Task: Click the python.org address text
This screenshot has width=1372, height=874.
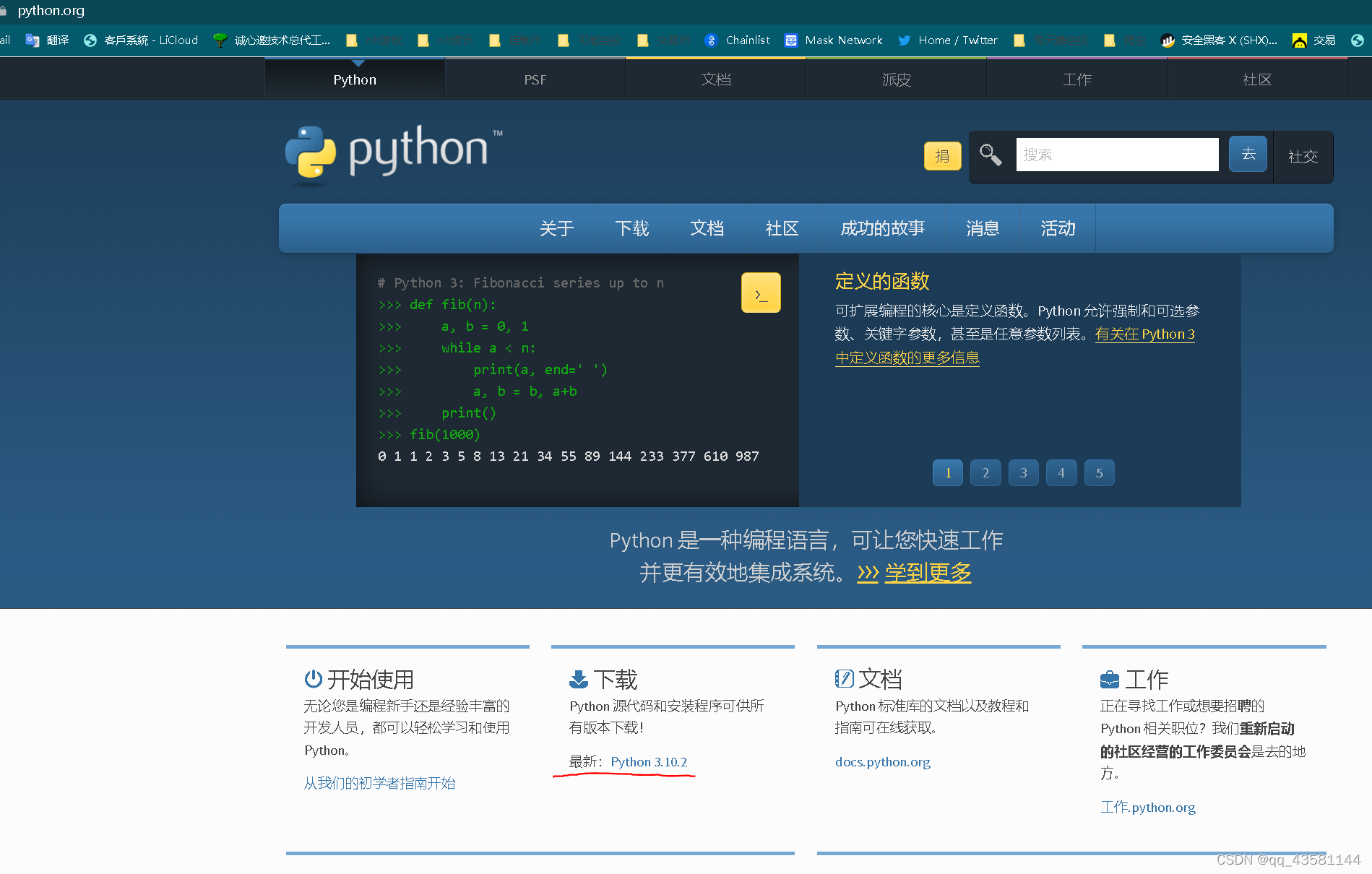Action: (51, 10)
